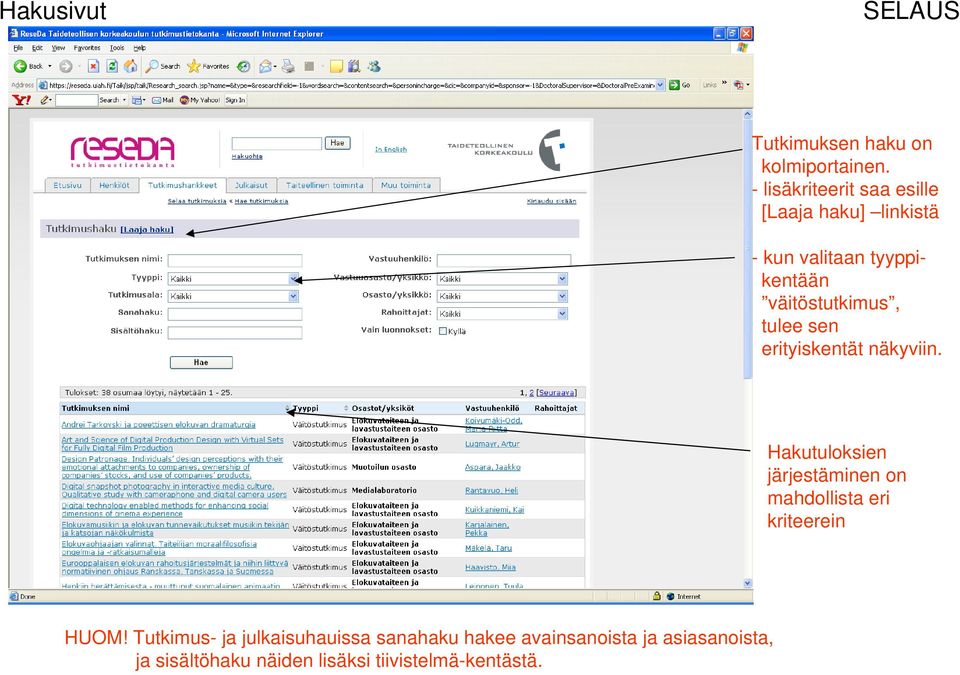The height and width of the screenshot is (675, 960).
Task: Open the Back button history arrow
Action: (x=50, y=66)
